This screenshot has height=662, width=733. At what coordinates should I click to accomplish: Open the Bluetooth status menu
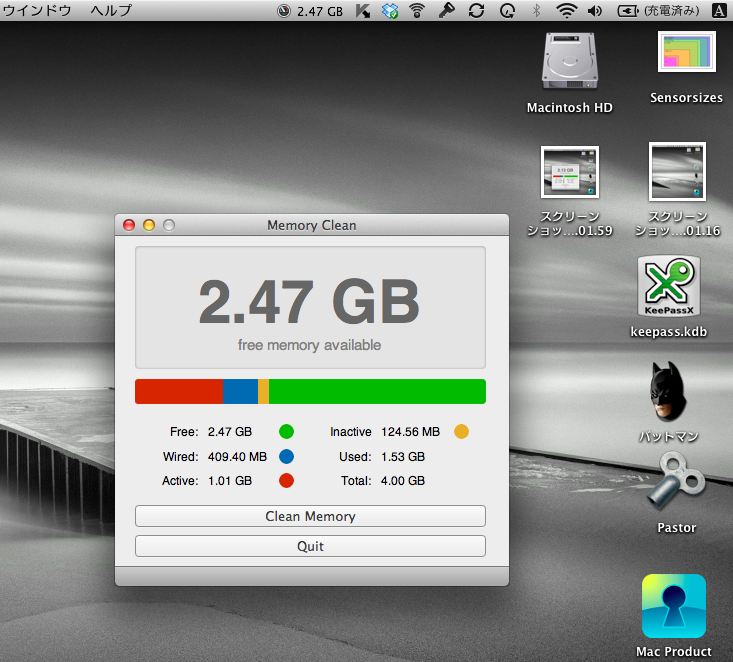click(x=537, y=10)
